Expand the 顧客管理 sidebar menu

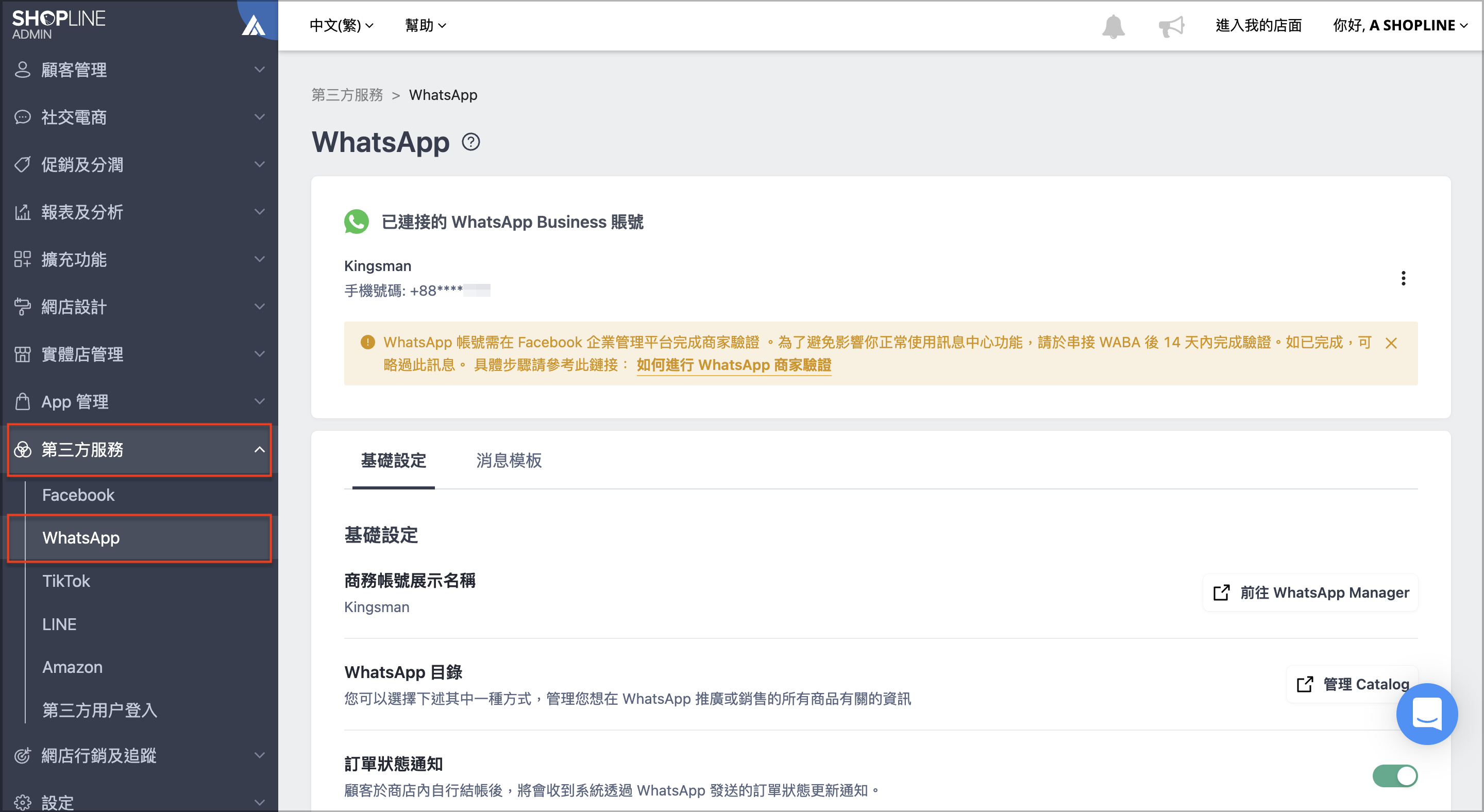[x=139, y=70]
